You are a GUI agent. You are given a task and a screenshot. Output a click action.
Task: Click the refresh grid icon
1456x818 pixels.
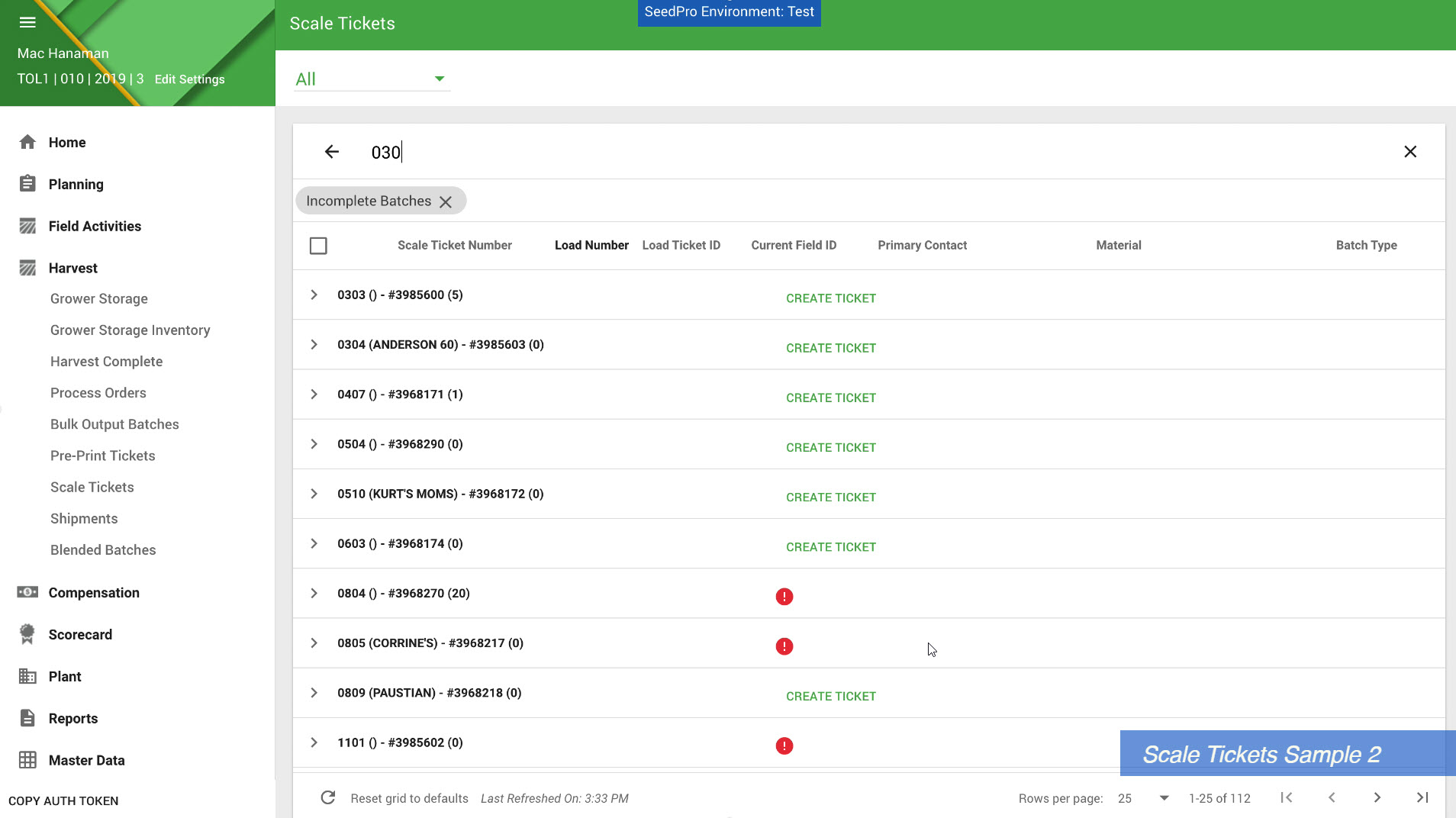click(x=328, y=797)
